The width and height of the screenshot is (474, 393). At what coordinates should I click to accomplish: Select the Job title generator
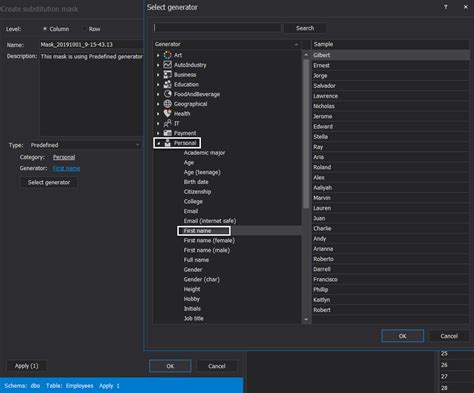point(194,318)
